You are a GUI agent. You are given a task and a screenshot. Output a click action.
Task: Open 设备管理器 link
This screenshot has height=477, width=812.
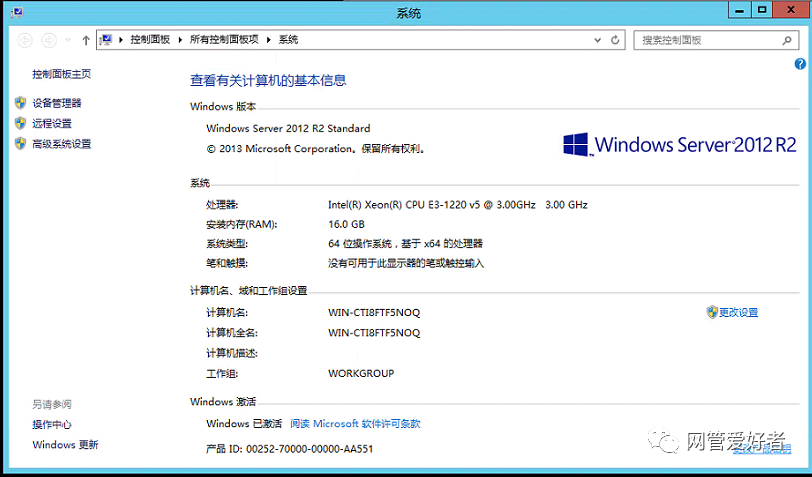(57, 103)
